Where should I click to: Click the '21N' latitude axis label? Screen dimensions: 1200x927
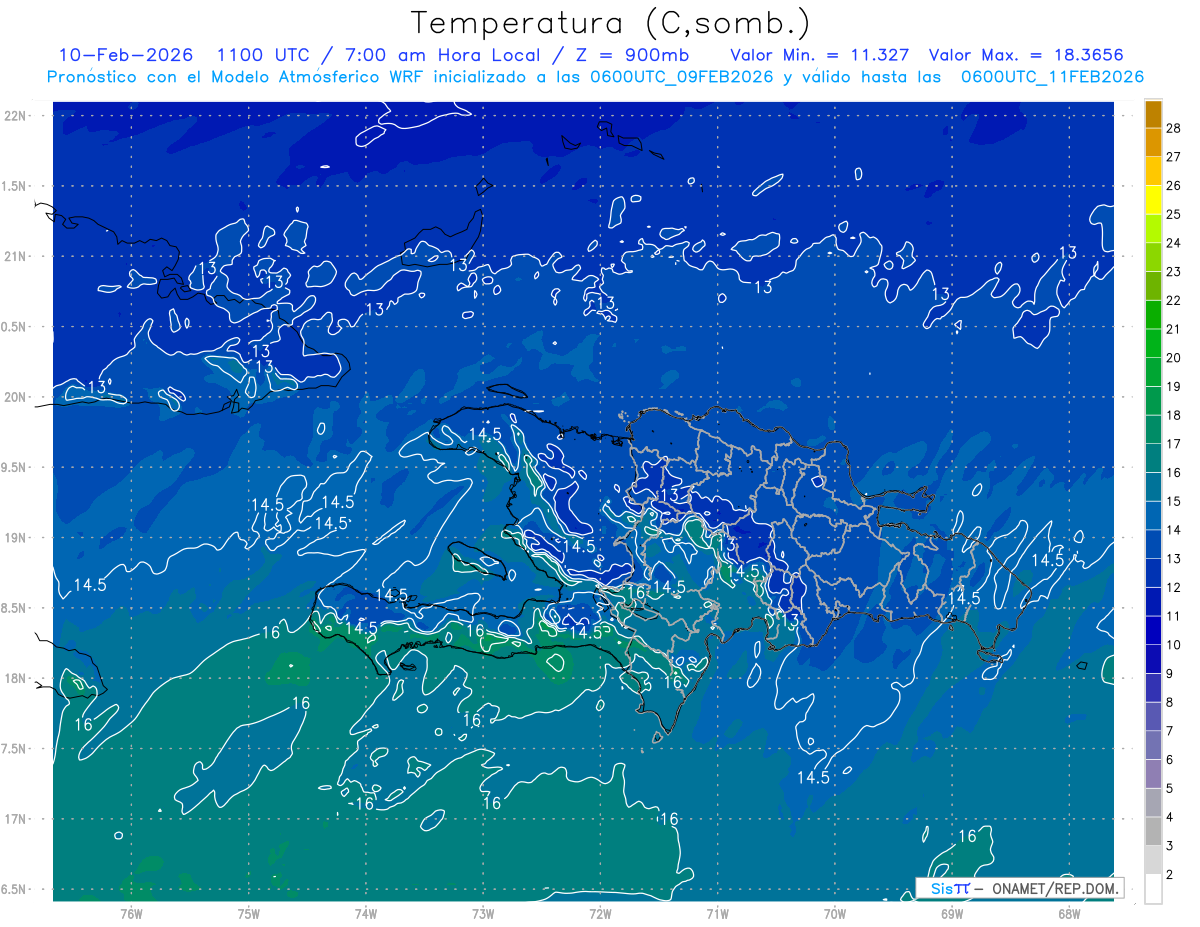click(17, 256)
